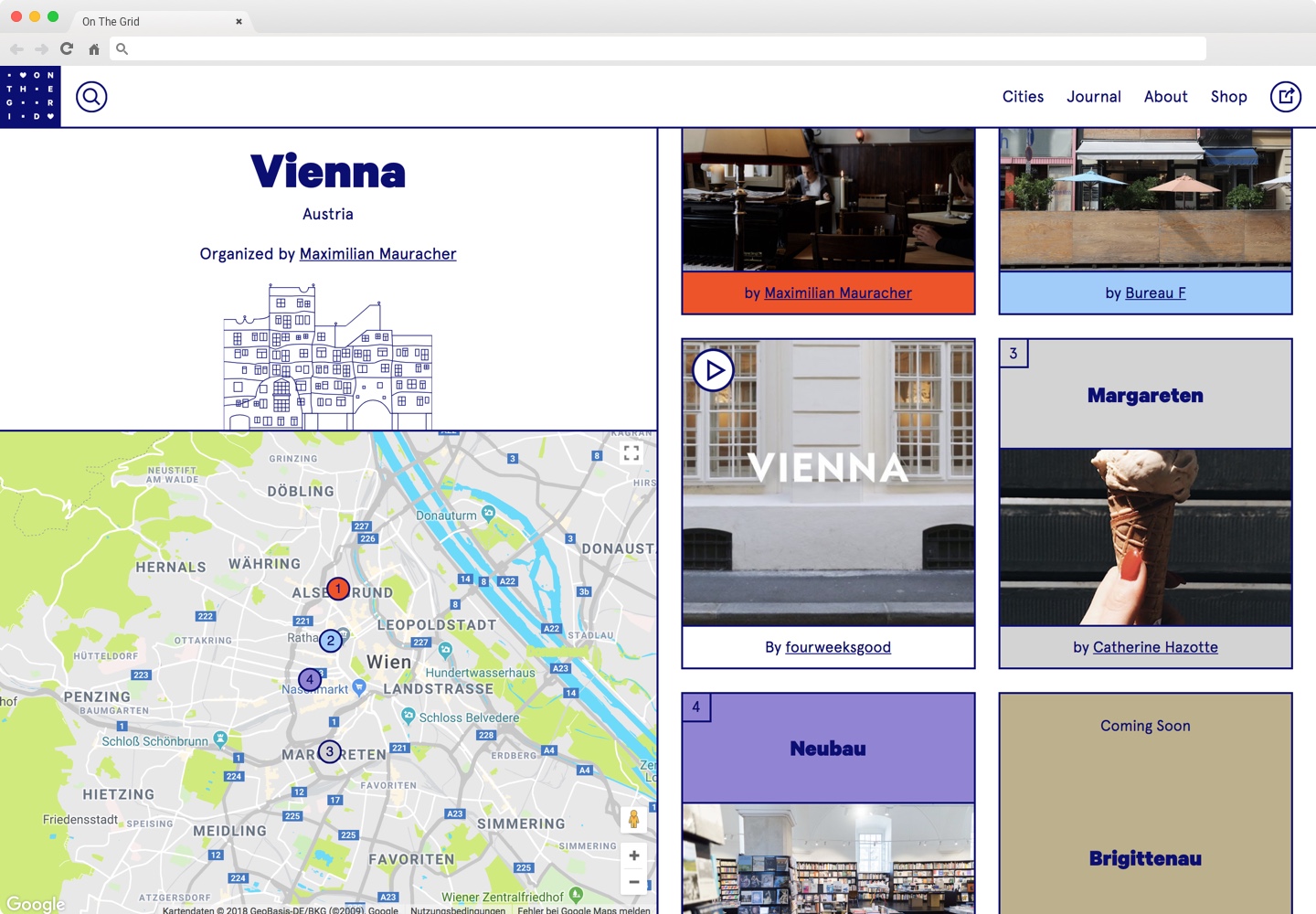Viewport: 1316px width, 914px height.
Task: Open the Cities menu
Action: (x=1023, y=97)
